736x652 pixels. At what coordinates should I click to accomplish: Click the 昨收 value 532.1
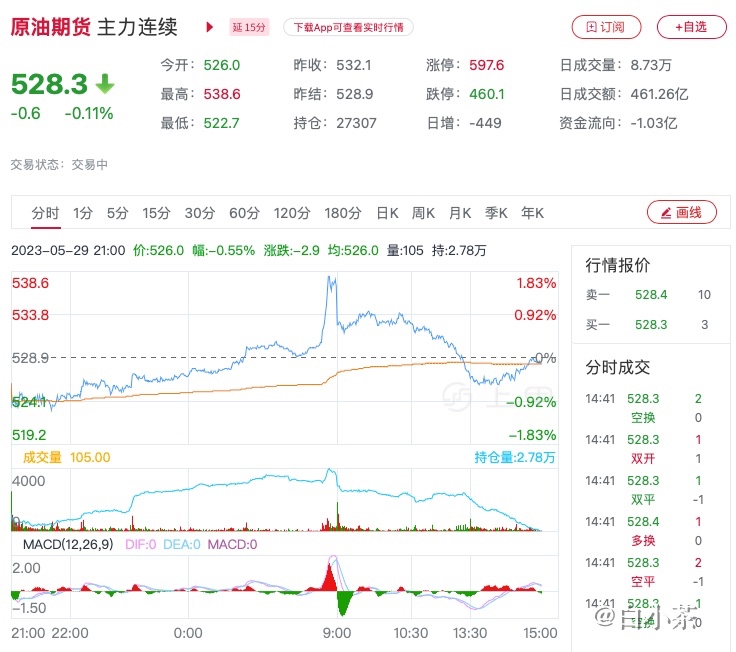(354, 65)
